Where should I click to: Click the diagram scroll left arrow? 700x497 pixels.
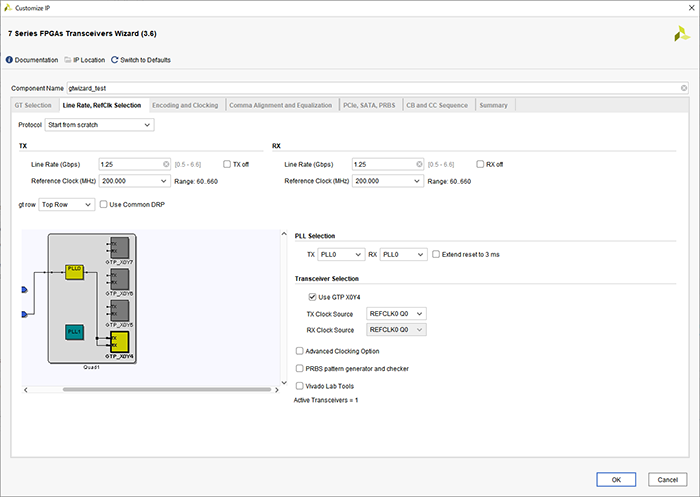pyautogui.click(x=26, y=390)
